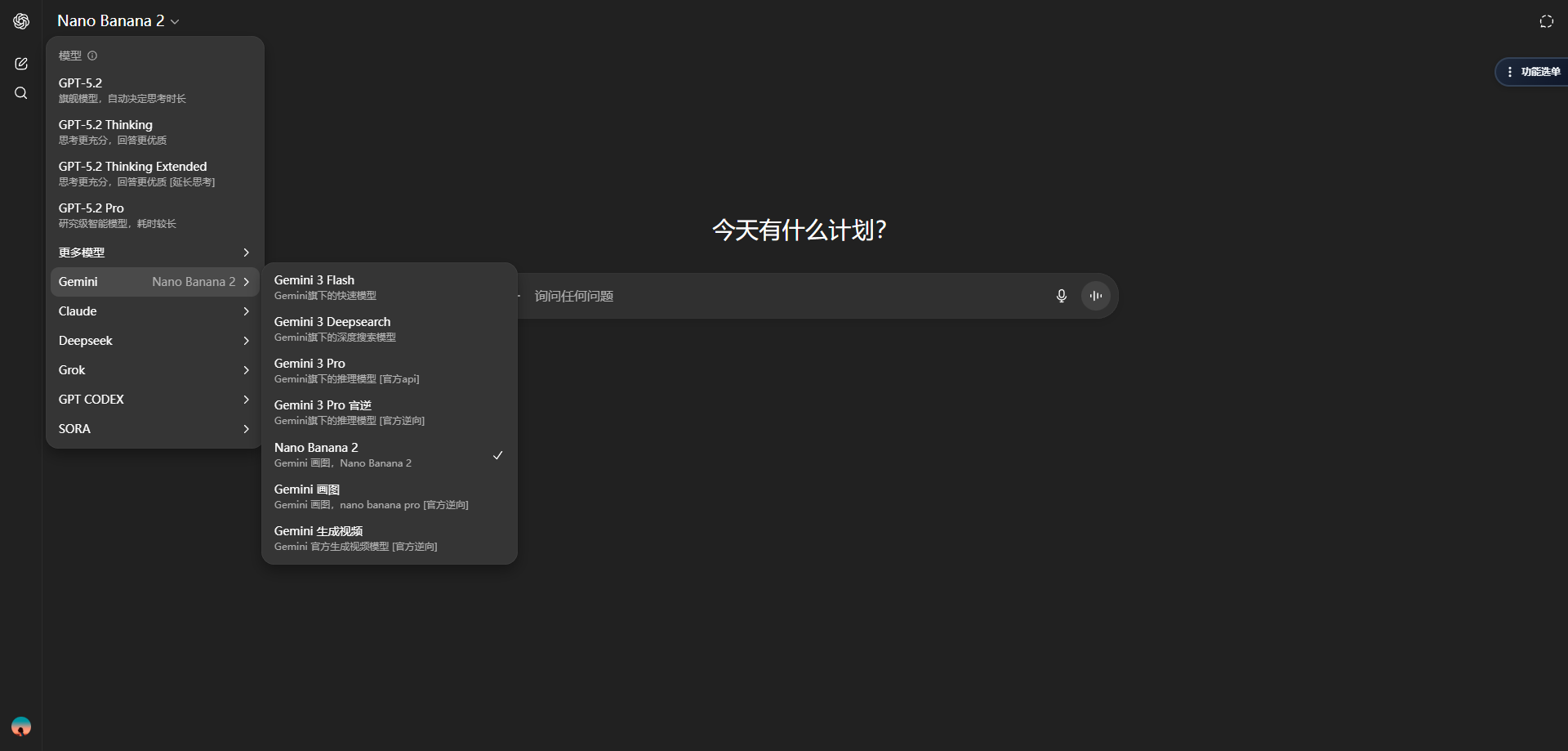Viewport: 1568px width, 751px height.
Task: Start voice mode with the waveform icon
Action: coord(1096,296)
